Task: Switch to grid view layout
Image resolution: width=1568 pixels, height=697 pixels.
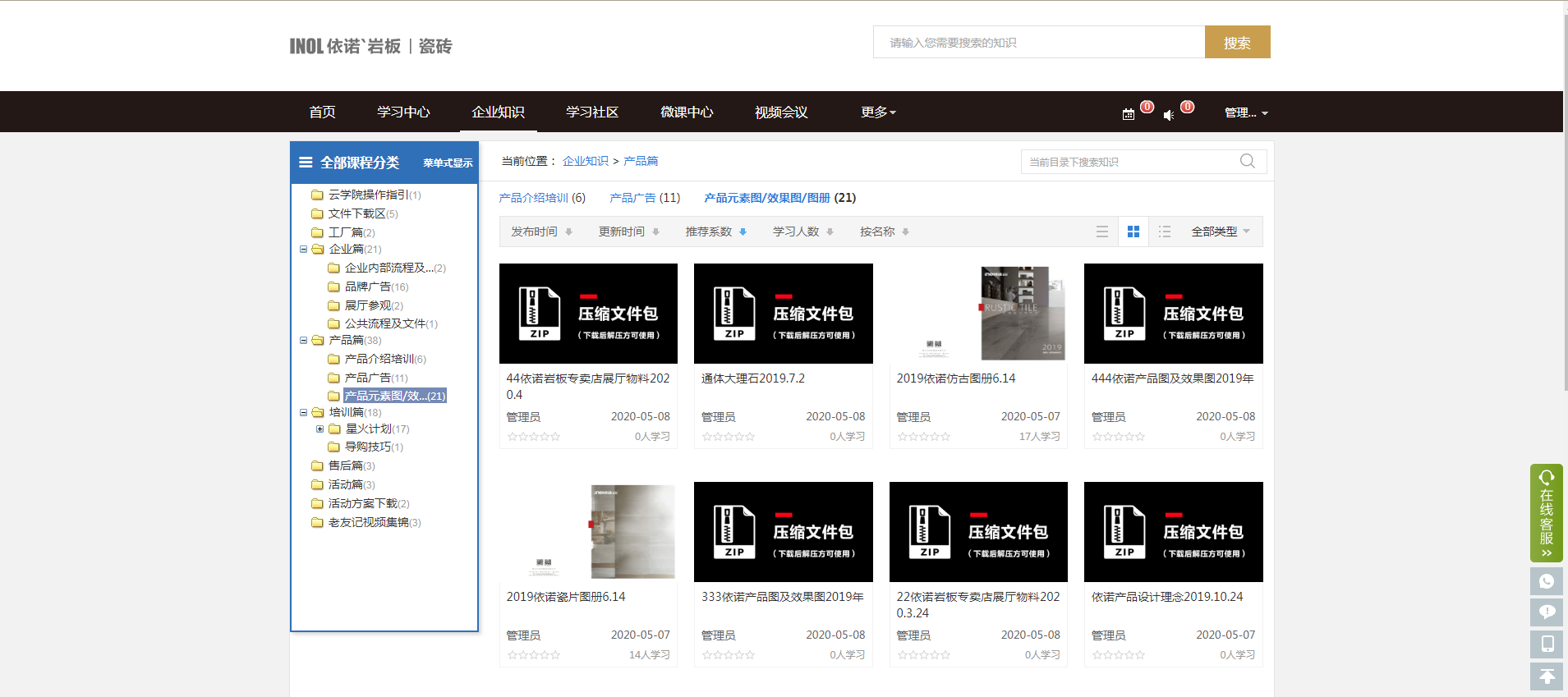Action: point(1133,232)
